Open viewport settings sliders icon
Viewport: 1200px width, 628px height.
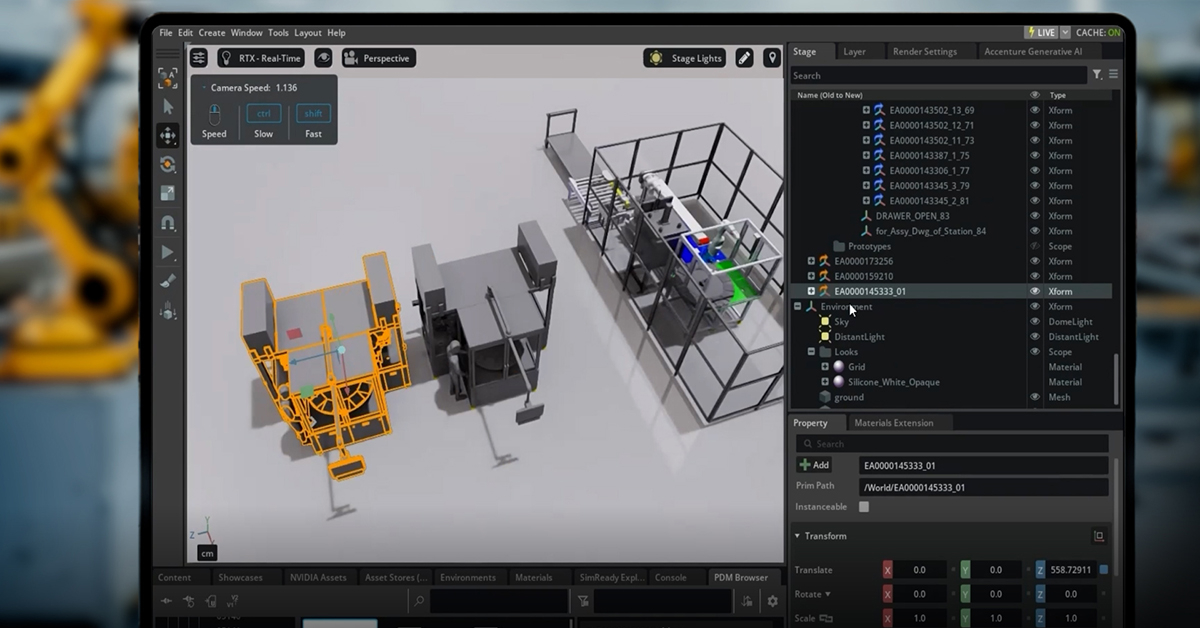[x=199, y=58]
